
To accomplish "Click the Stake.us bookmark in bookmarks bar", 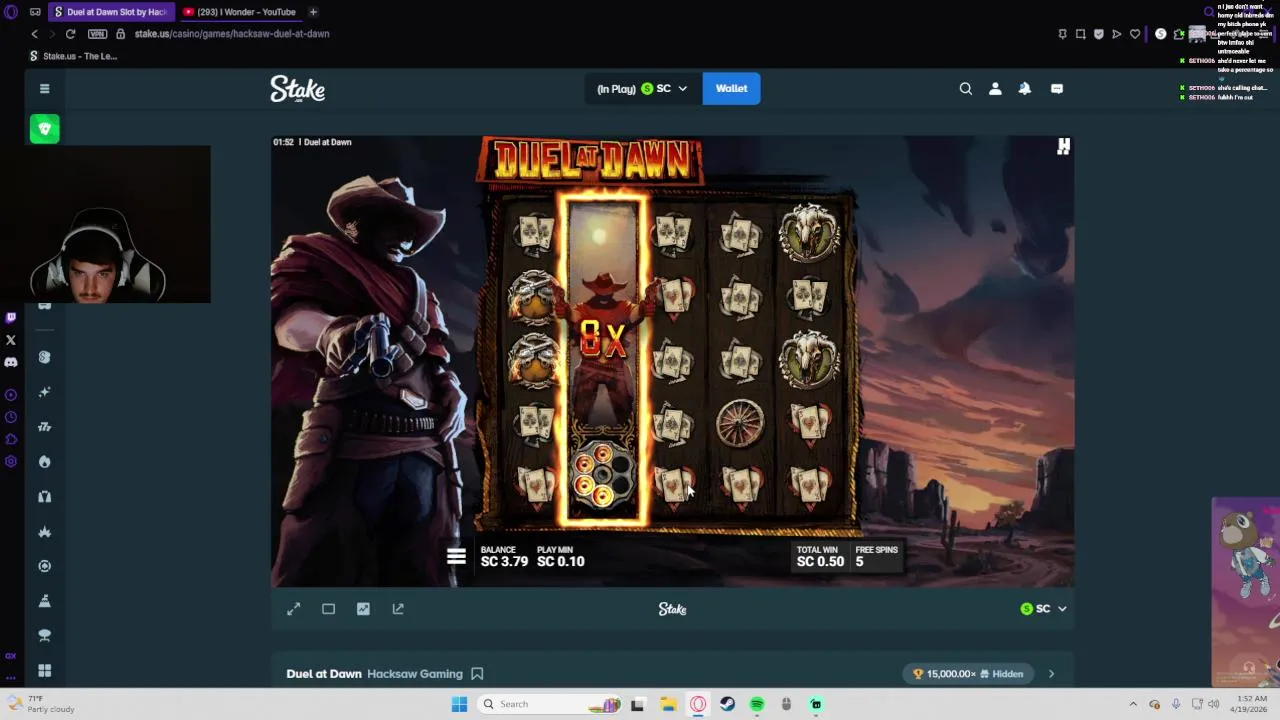I will pos(74,56).
